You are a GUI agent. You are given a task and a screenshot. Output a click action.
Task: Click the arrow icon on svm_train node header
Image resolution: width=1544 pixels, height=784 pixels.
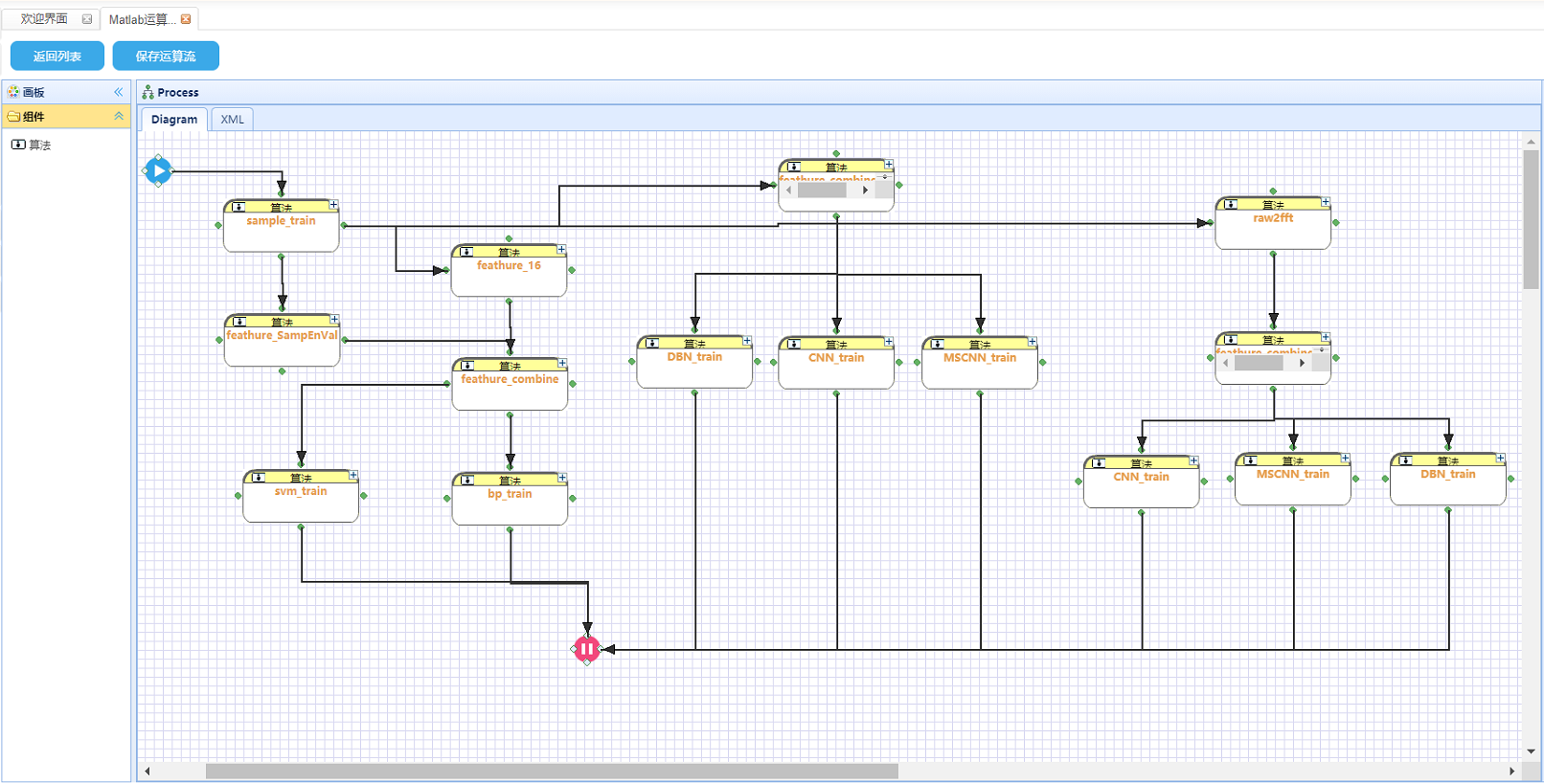pos(260,477)
